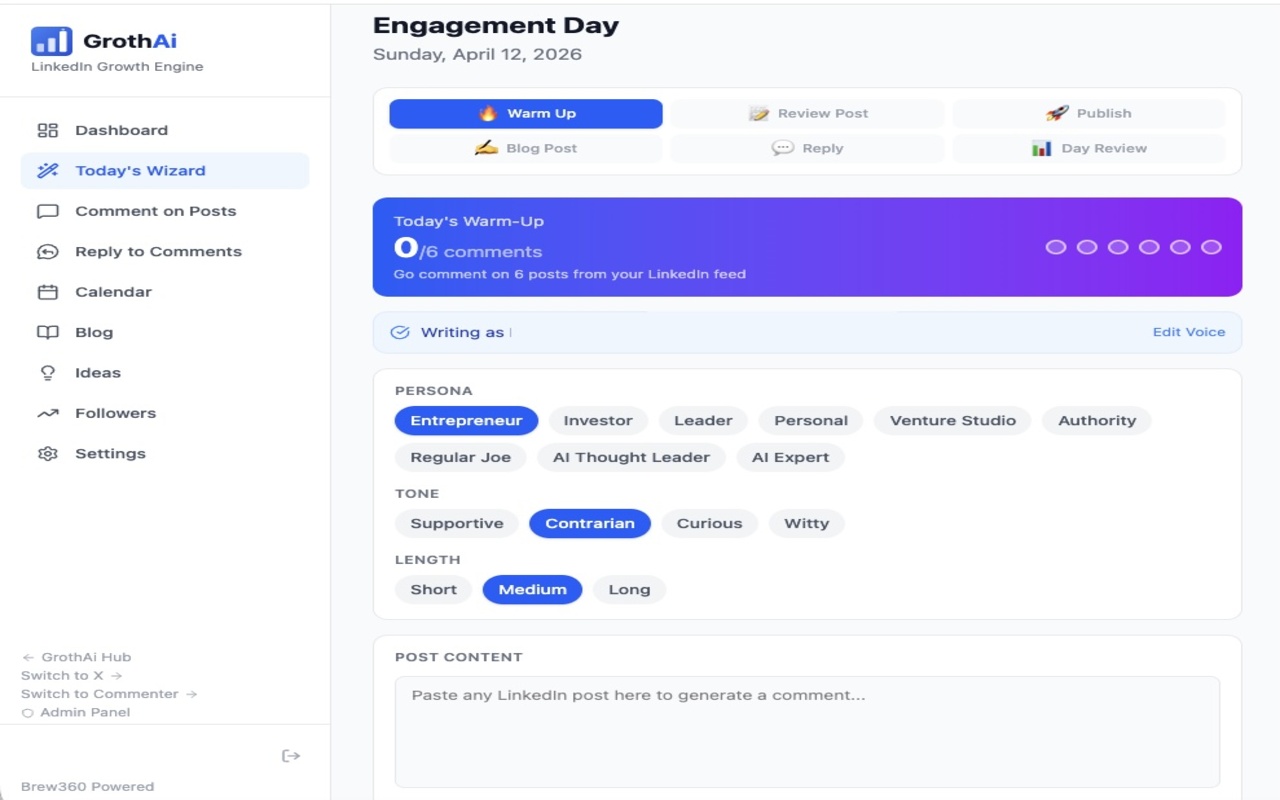The height and width of the screenshot is (800, 1280).
Task: Open the Comment on Posts section
Action: [155, 211]
